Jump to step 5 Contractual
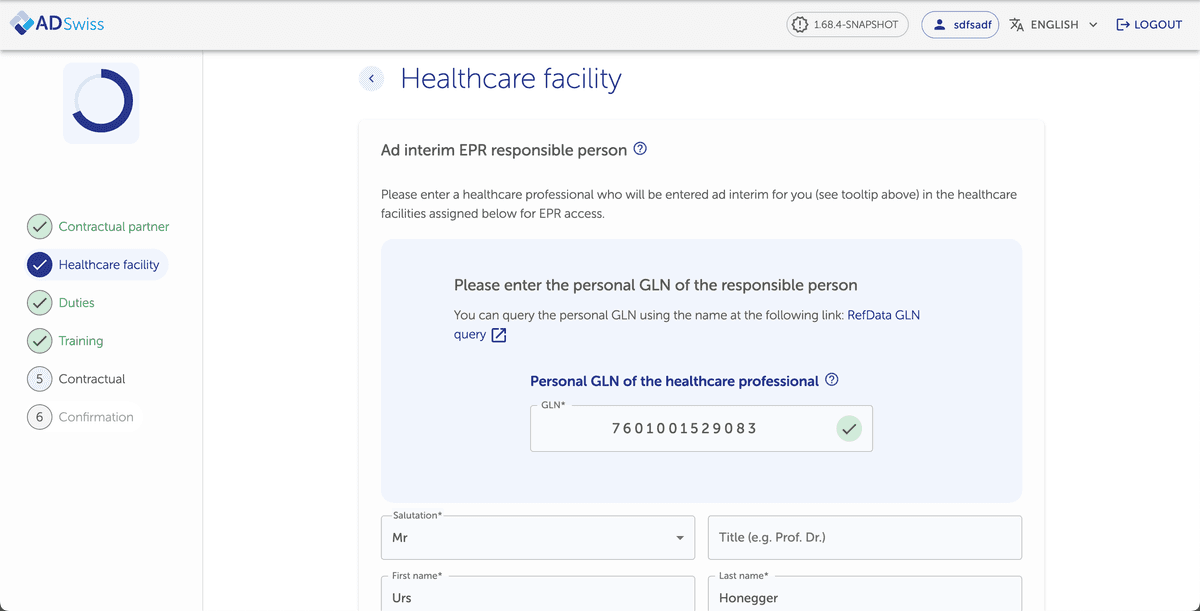The height and width of the screenshot is (611, 1200). [x=91, y=379]
